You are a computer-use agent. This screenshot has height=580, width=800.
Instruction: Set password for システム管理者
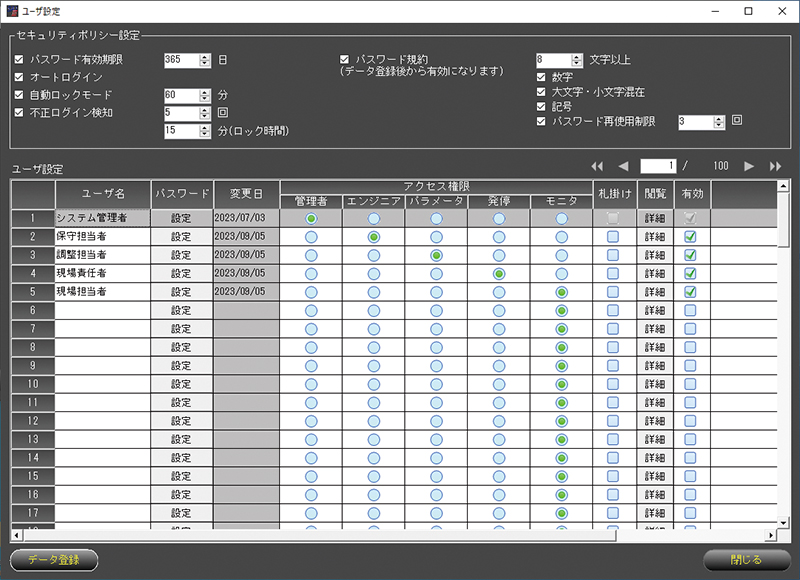[182, 218]
